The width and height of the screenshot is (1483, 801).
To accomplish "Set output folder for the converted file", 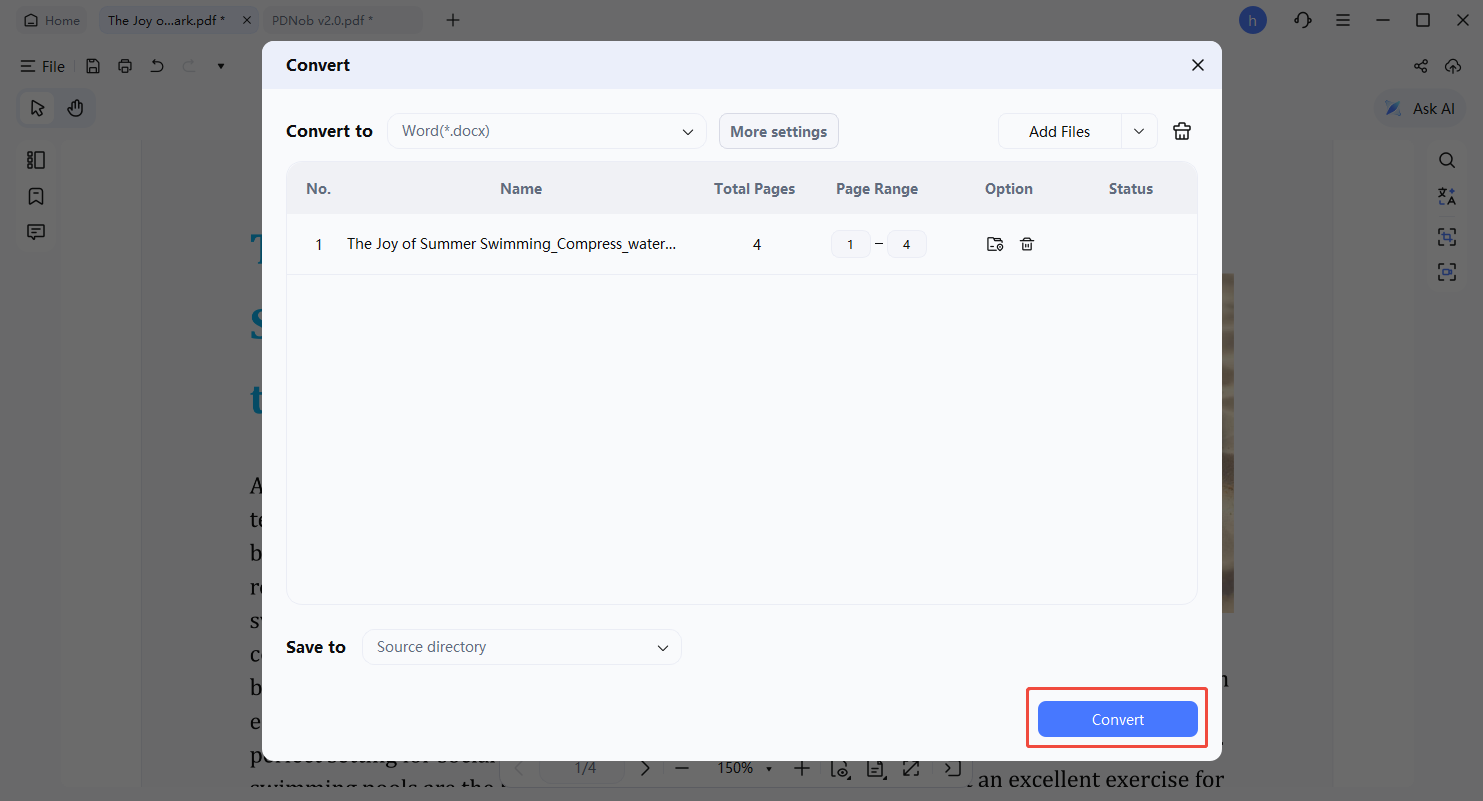I will (994, 243).
